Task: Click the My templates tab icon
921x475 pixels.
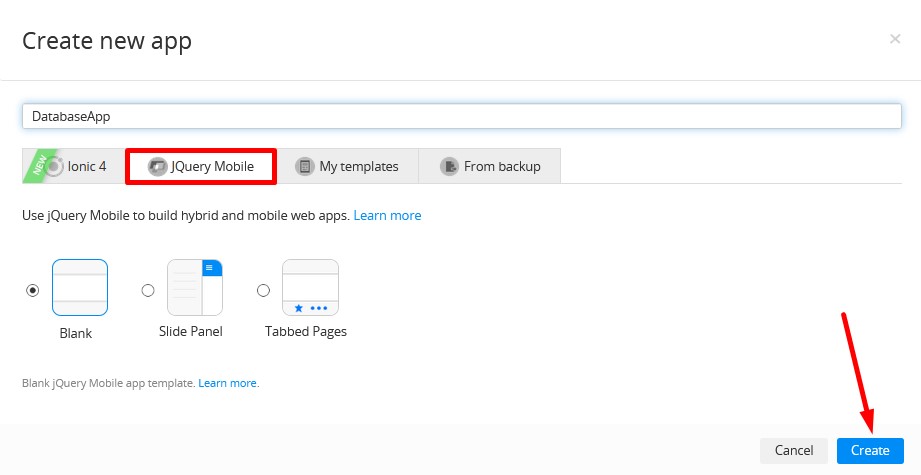Action: pos(304,167)
